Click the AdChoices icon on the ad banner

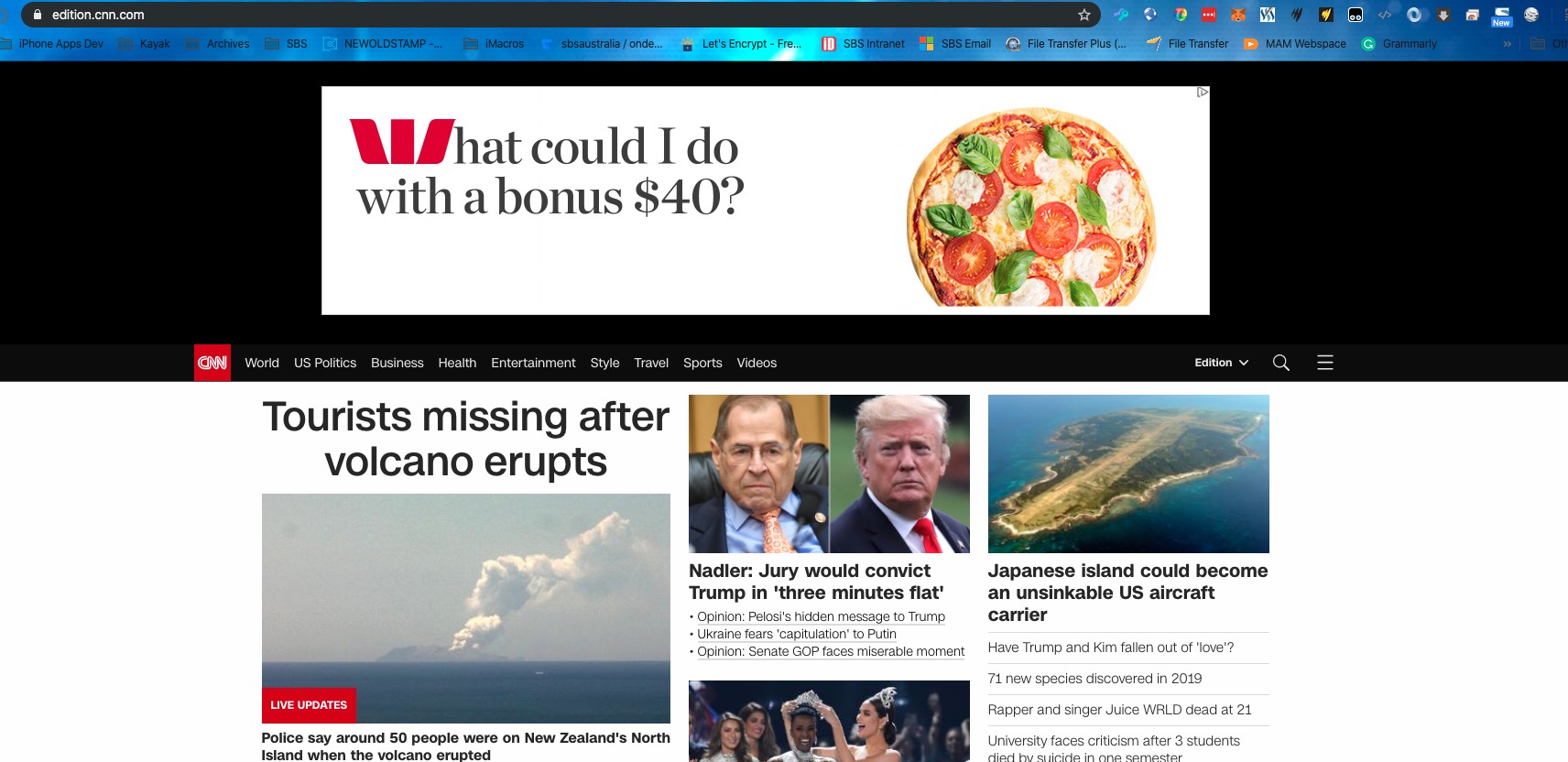pos(1203,93)
